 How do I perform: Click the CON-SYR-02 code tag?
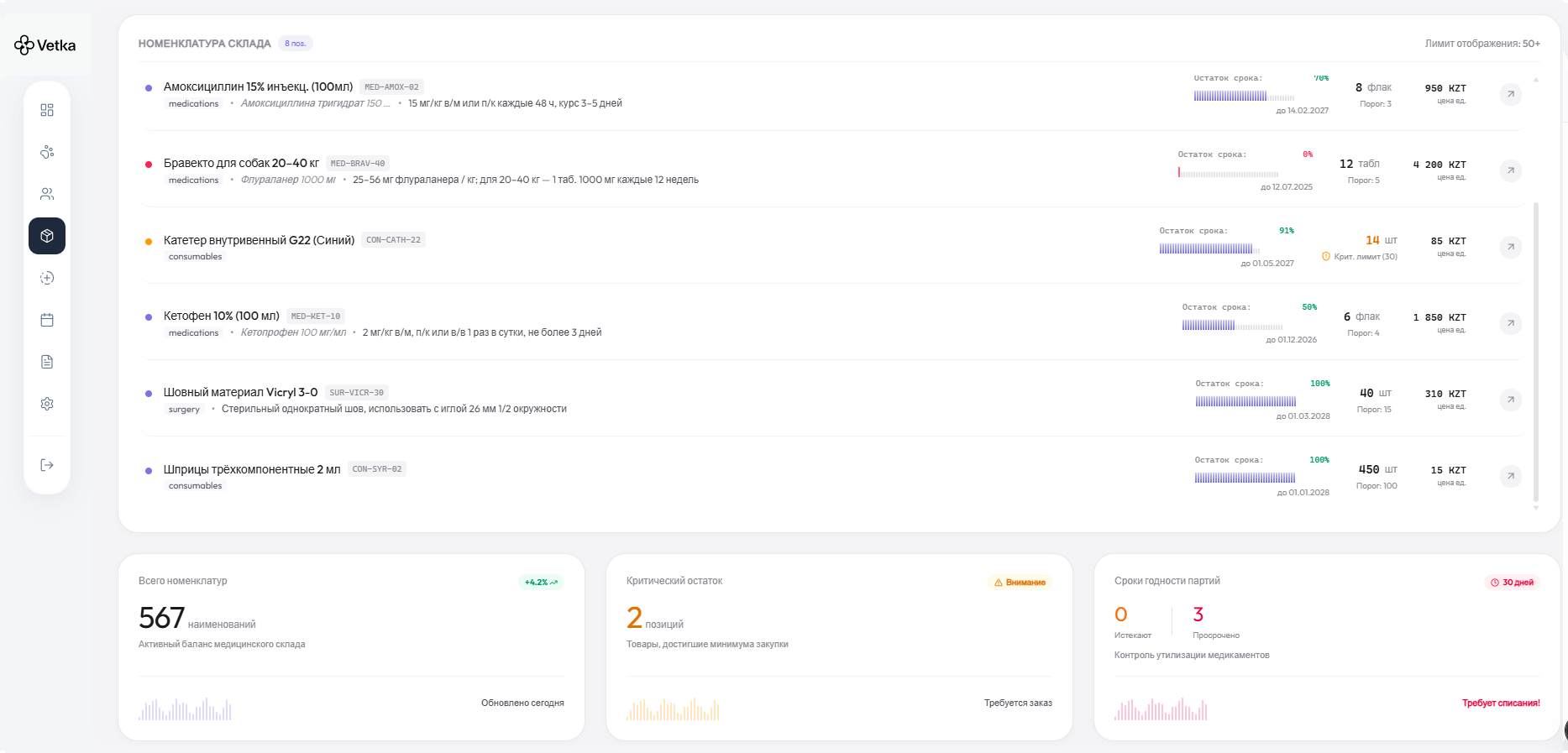point(377,468)
